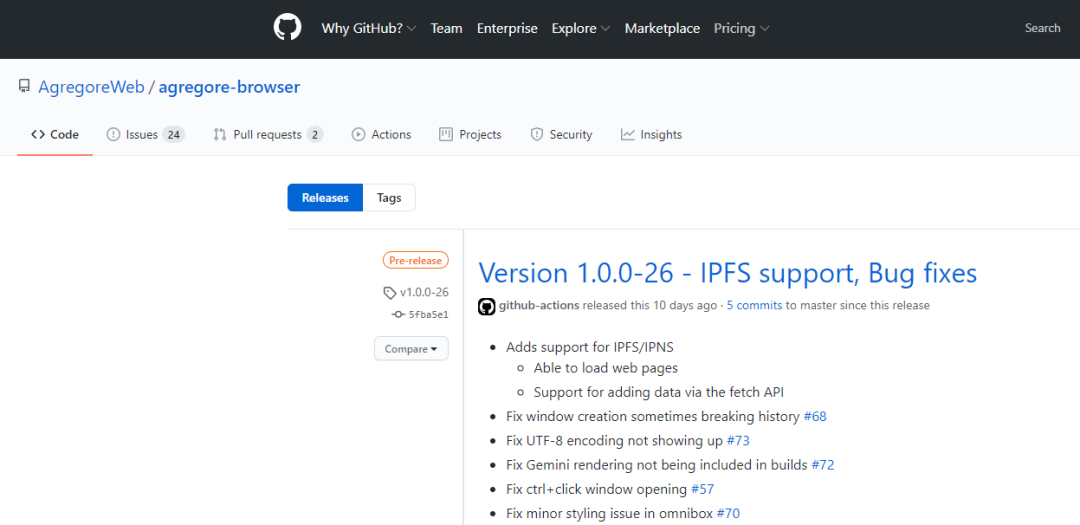
Task: Click the Pre-release badge
Action: (416, 260)
